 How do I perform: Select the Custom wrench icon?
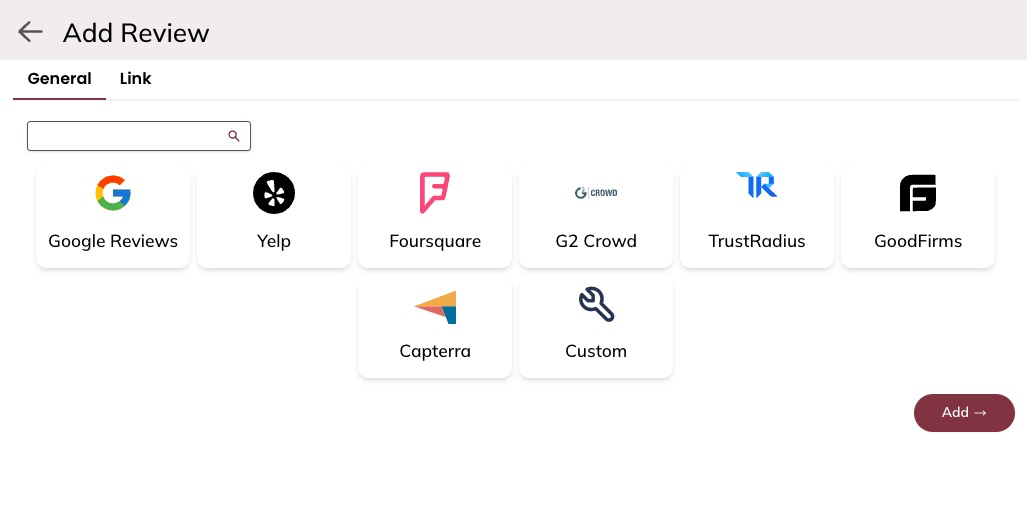tap(596, 304)
